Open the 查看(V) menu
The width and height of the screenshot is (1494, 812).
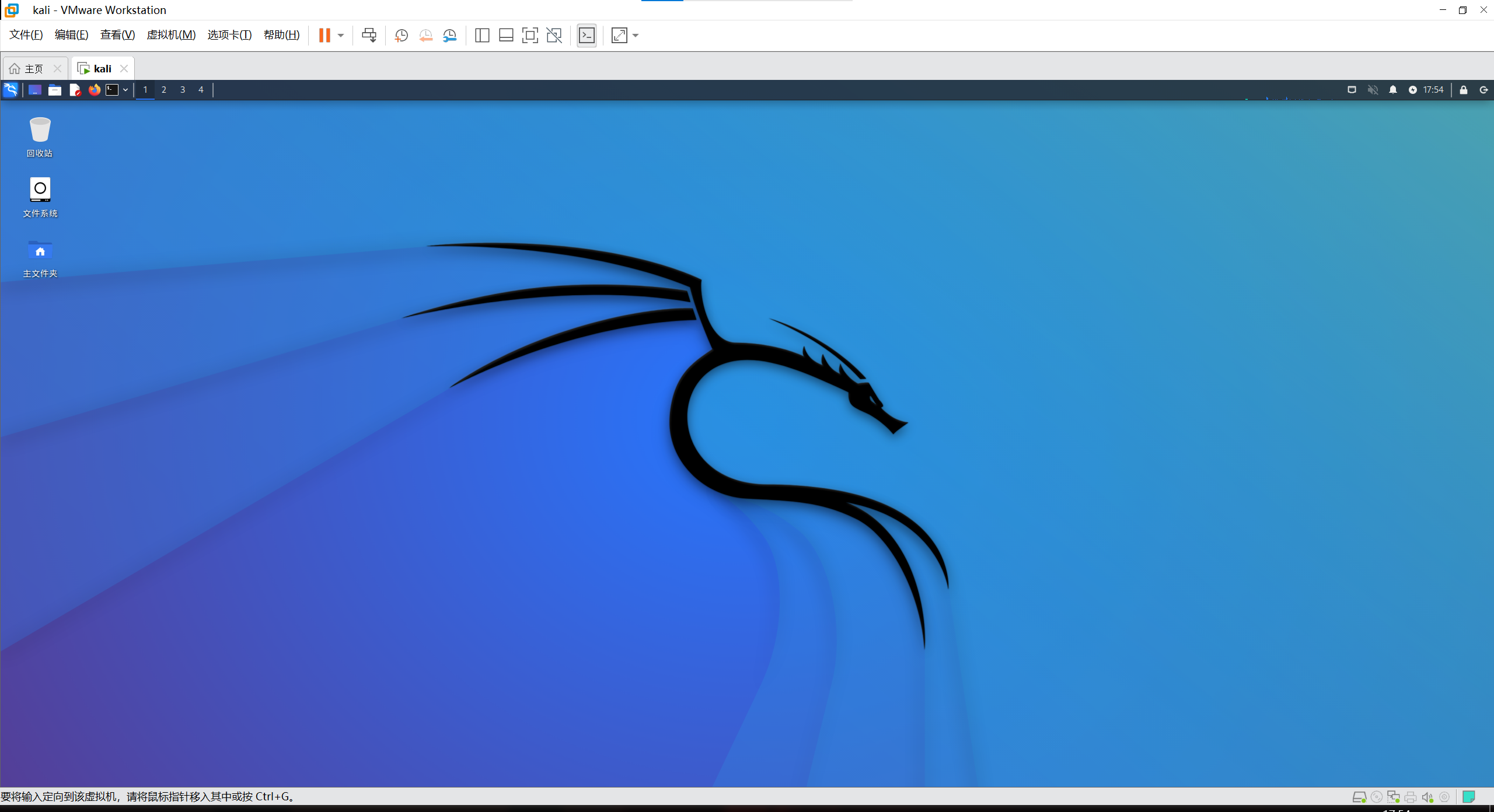coord(117,35)
